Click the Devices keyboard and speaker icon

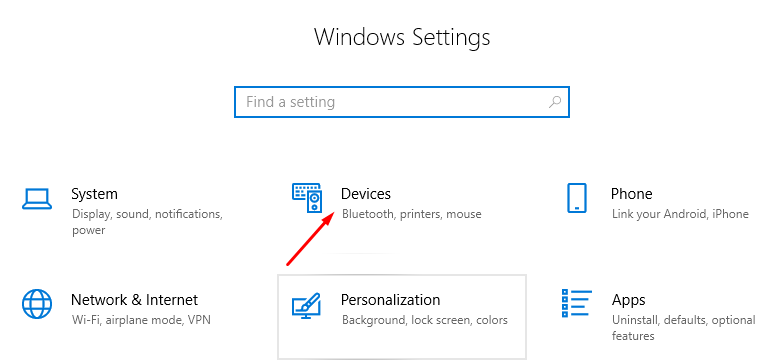point(307,198)
